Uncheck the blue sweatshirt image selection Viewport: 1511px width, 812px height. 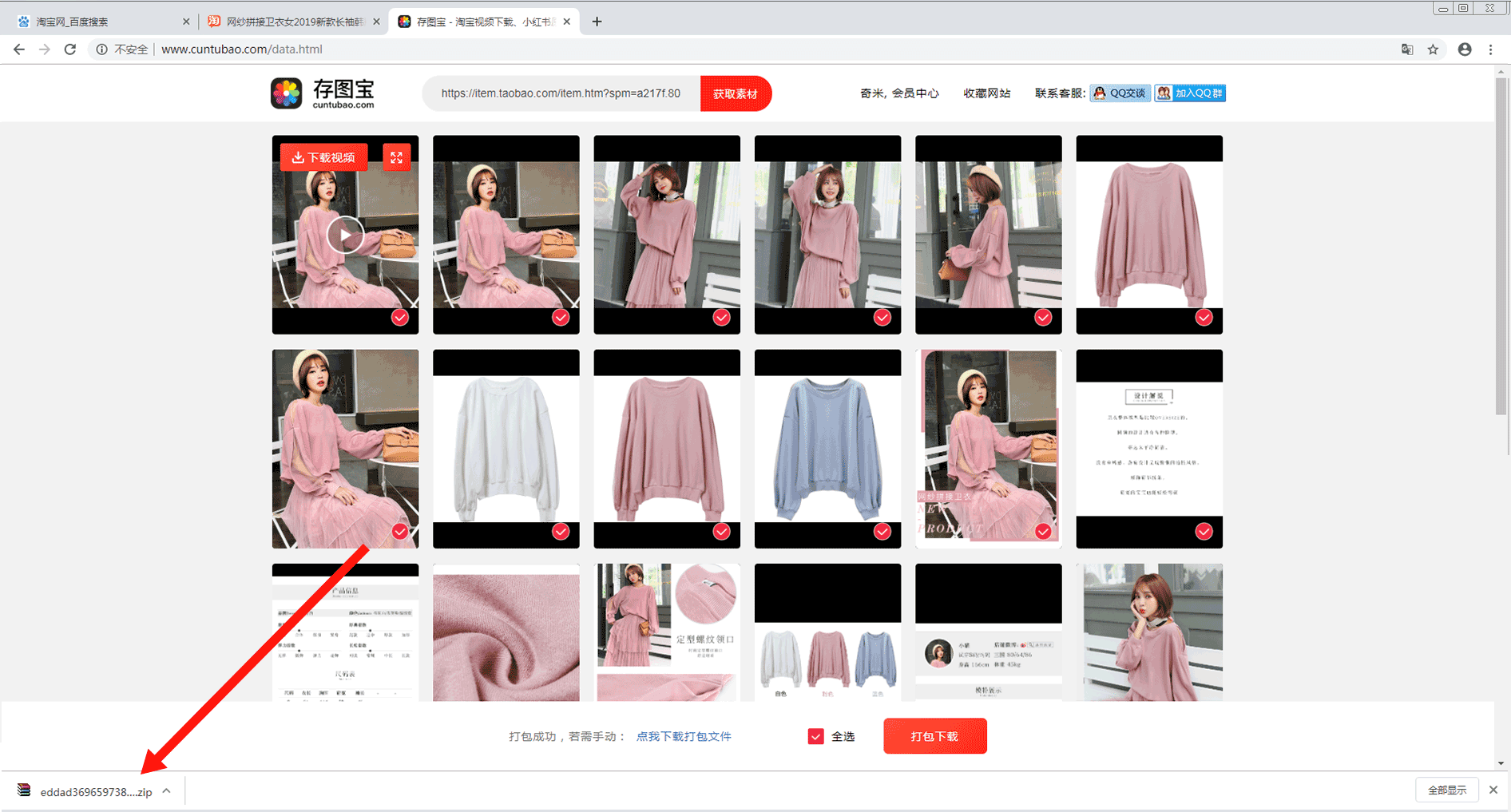click(882, 532)
